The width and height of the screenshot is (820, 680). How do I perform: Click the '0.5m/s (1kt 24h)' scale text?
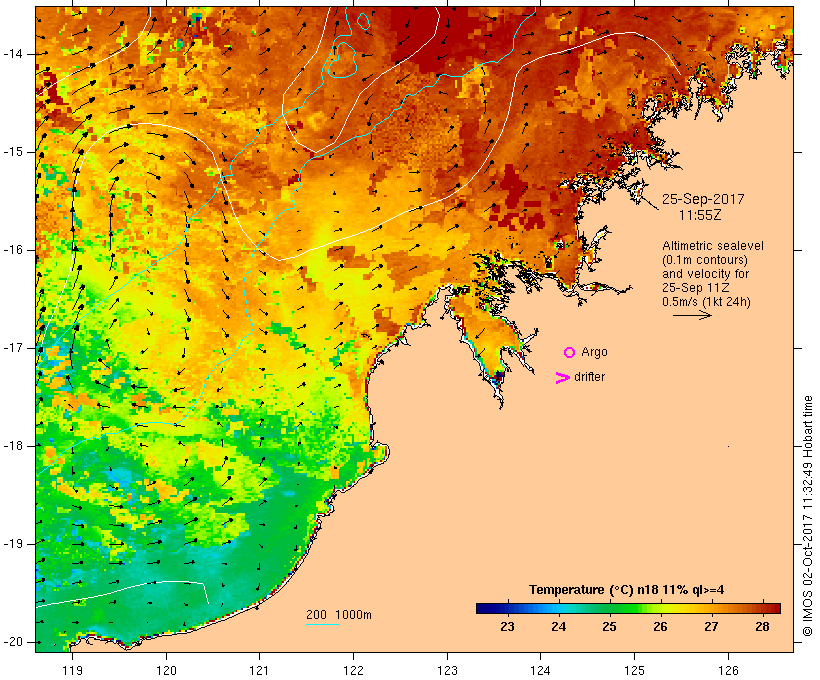coord(706,302)
